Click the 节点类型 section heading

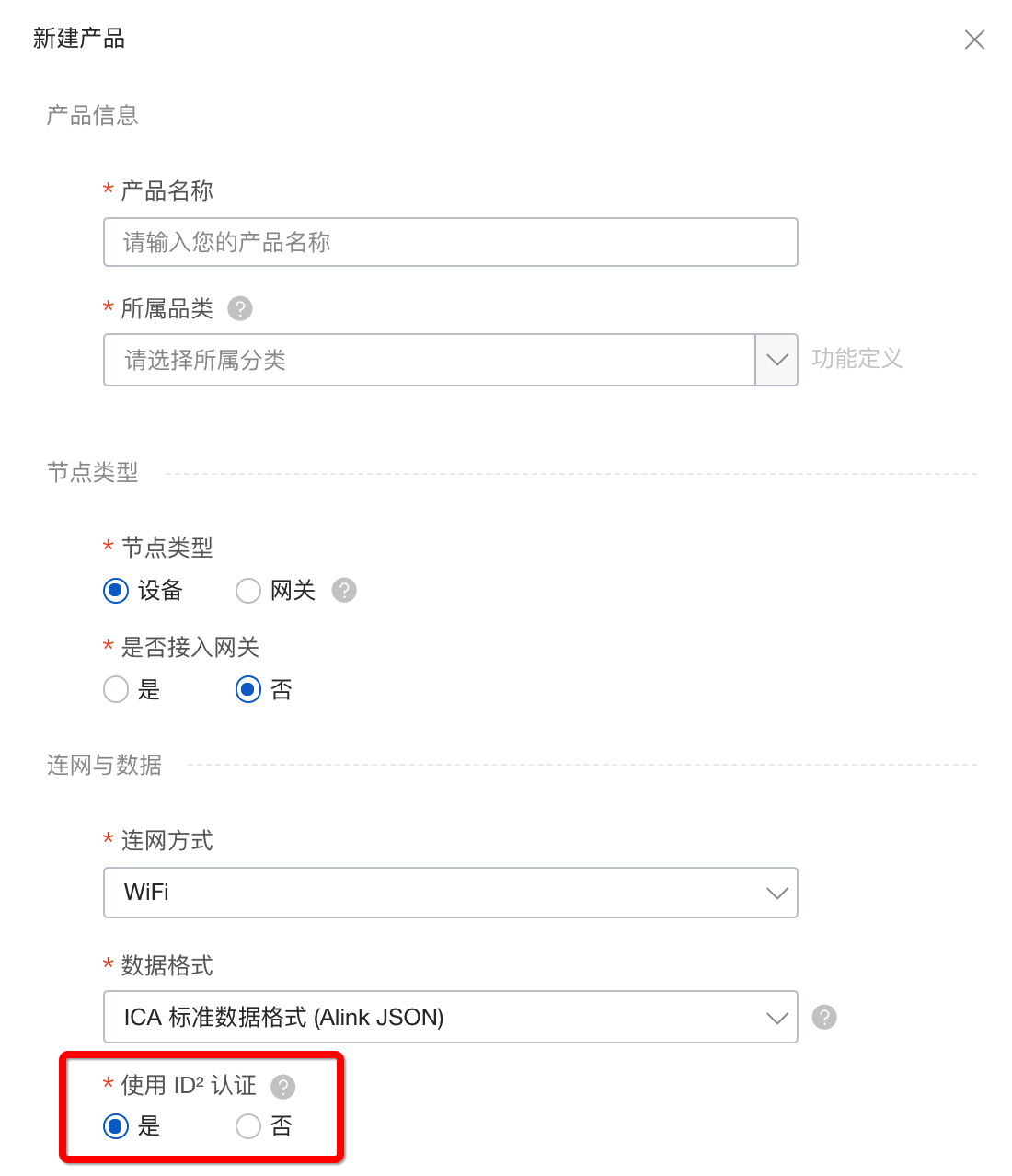pos(93,473)
